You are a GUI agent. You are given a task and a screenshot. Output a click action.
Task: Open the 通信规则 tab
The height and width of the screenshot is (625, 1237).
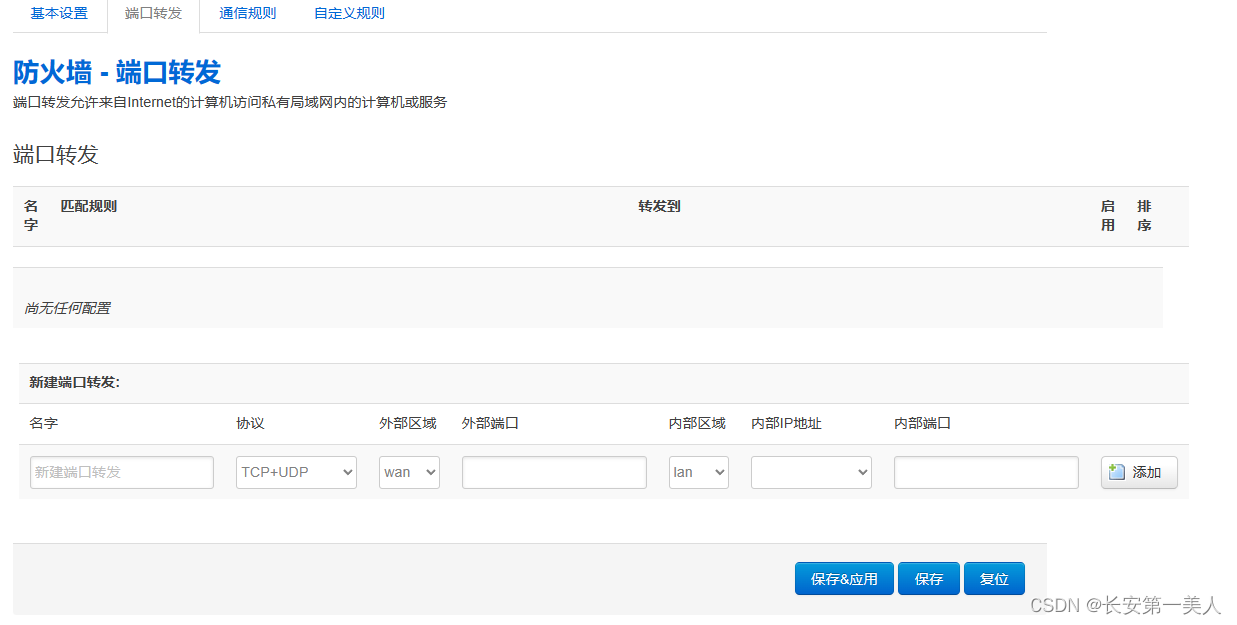(247, 14)
